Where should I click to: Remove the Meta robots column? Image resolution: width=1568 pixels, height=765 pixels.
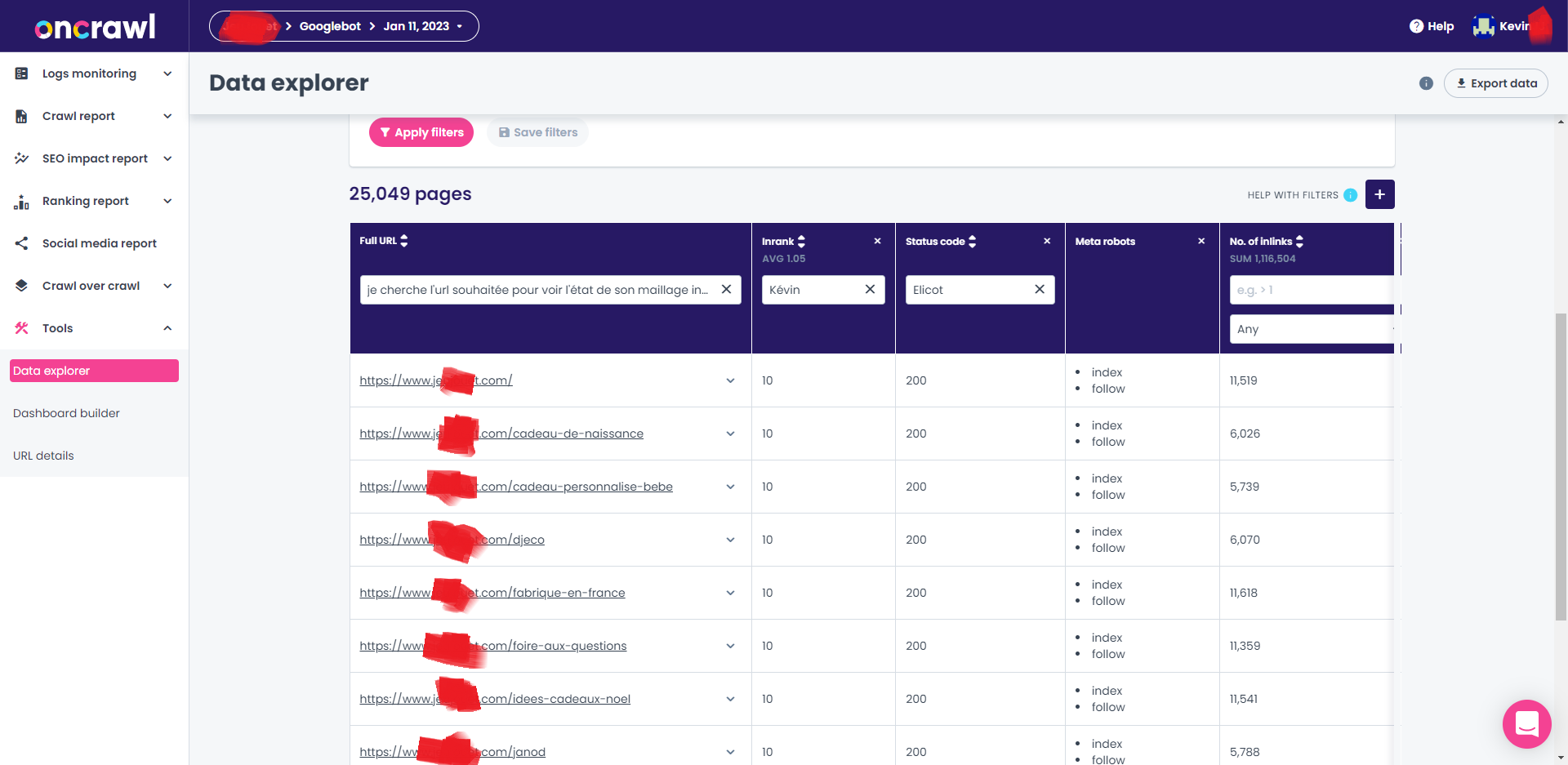pos(1201,241)
